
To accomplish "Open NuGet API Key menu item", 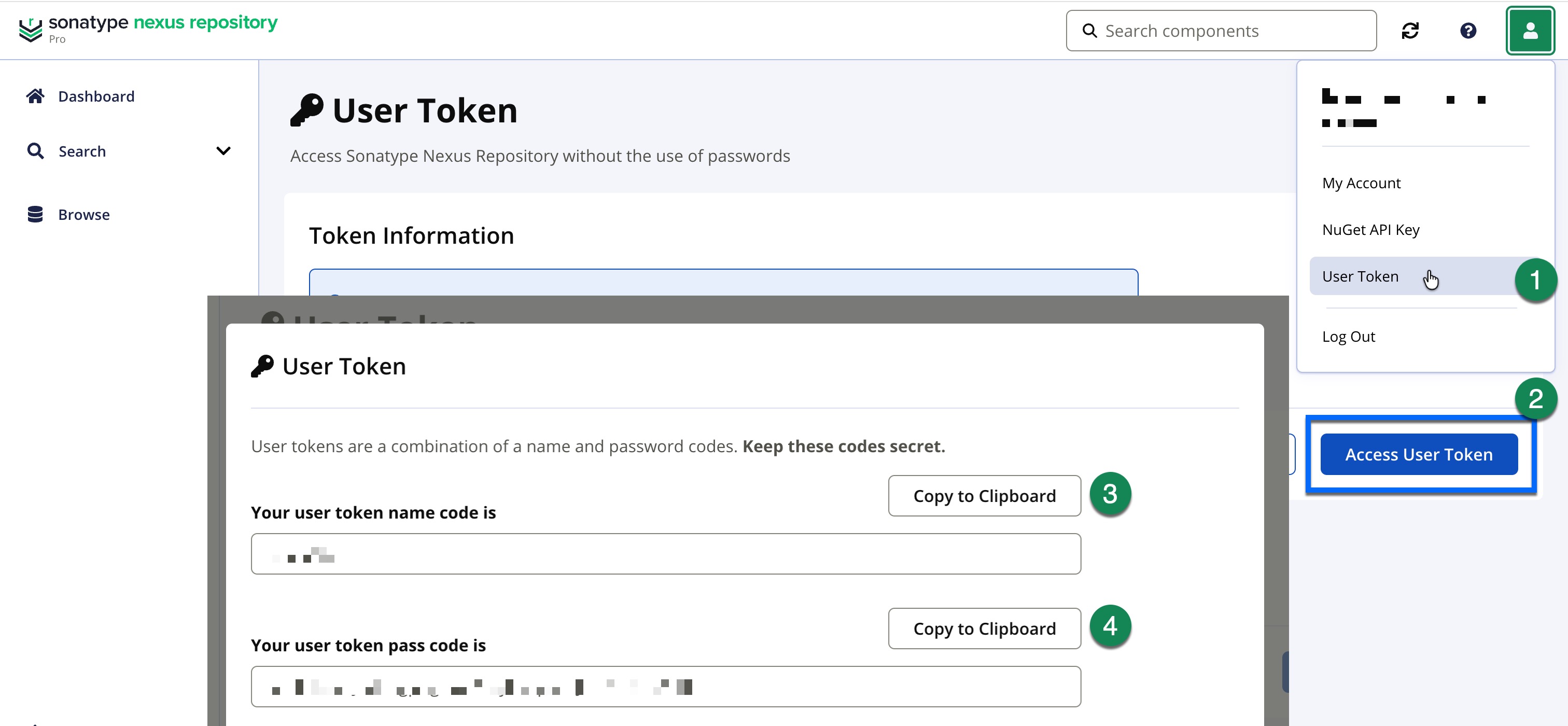I will 1371,229.
